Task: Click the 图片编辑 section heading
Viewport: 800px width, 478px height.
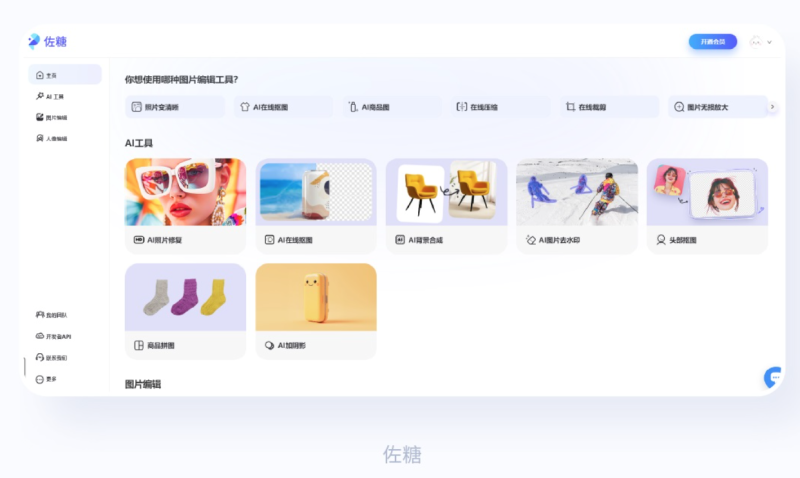Action: click(x=143, y=384)
